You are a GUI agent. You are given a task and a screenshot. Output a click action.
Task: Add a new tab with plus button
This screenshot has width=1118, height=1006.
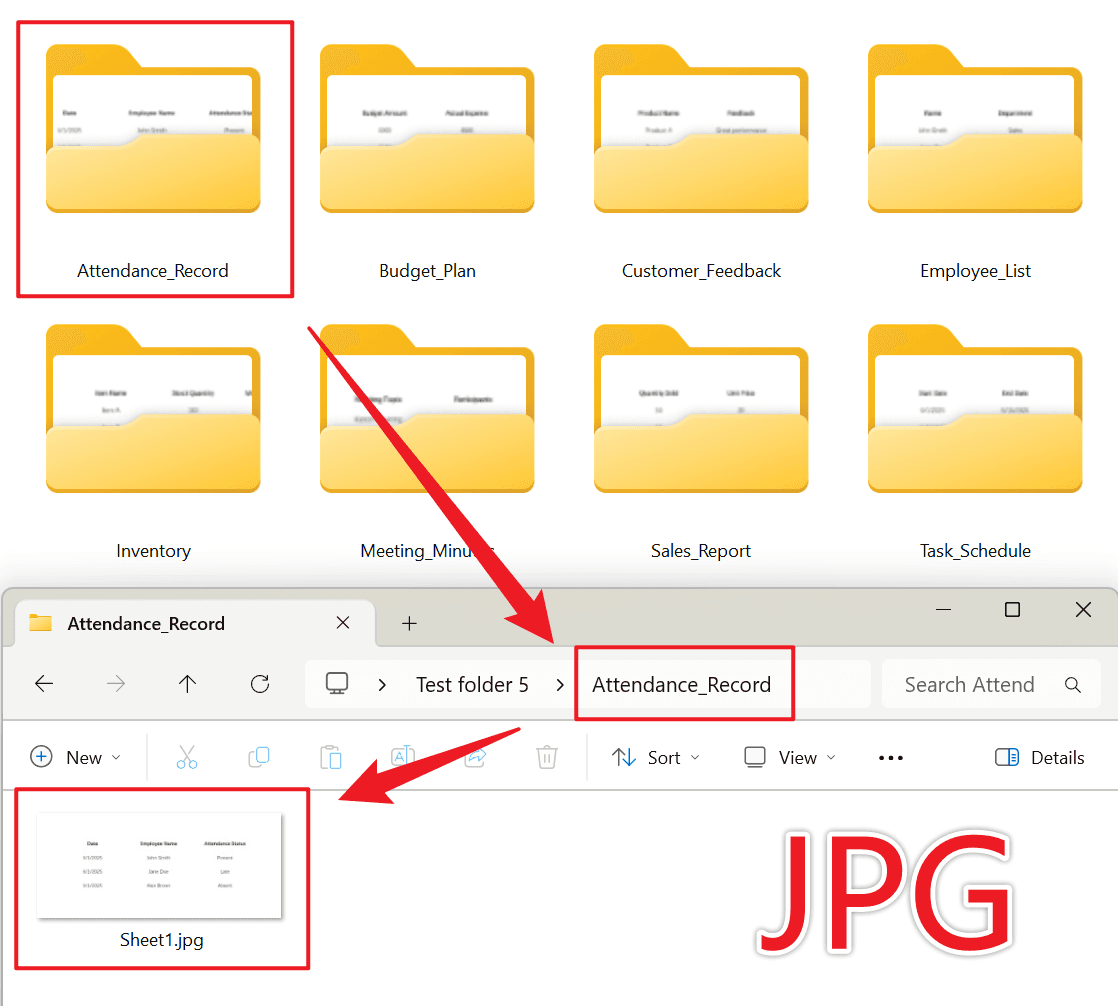(x=409, y=624)
